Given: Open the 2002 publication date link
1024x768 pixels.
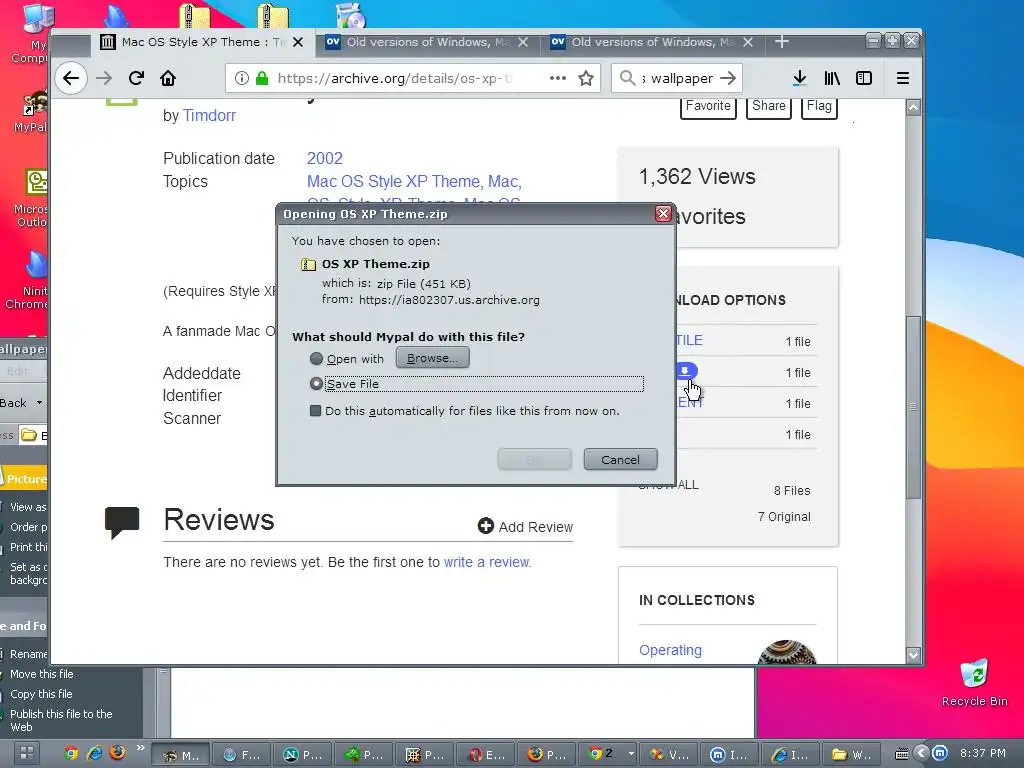Looking at the screenshot, I should pyautogui.click(x=325, y=159).
